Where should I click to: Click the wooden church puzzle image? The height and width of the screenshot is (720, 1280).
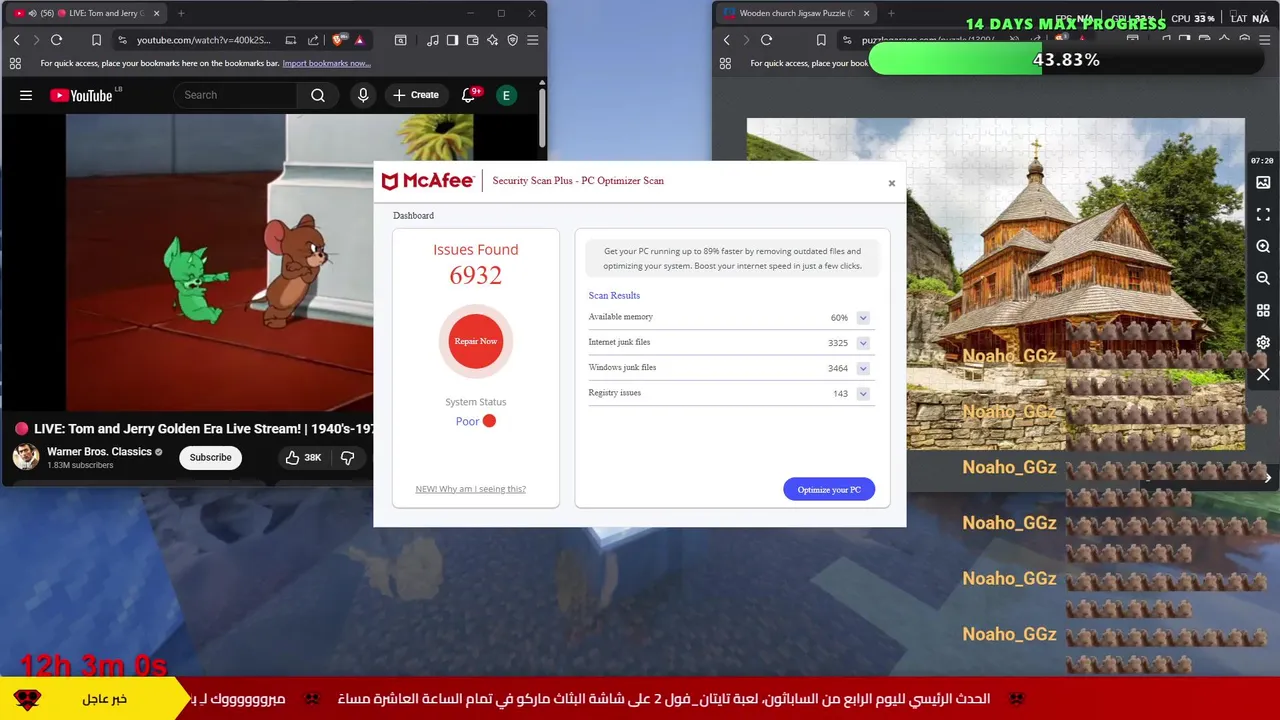coord(996,284)
